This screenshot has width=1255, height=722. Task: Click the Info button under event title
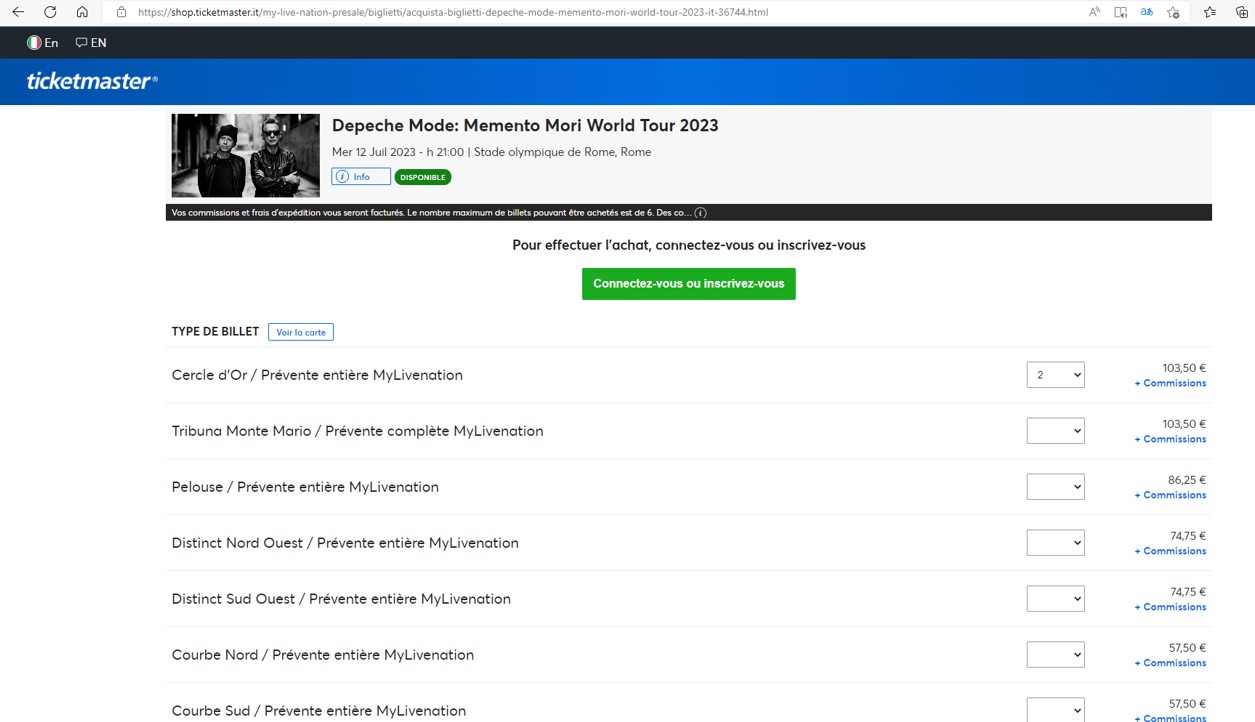click(360, 177)
